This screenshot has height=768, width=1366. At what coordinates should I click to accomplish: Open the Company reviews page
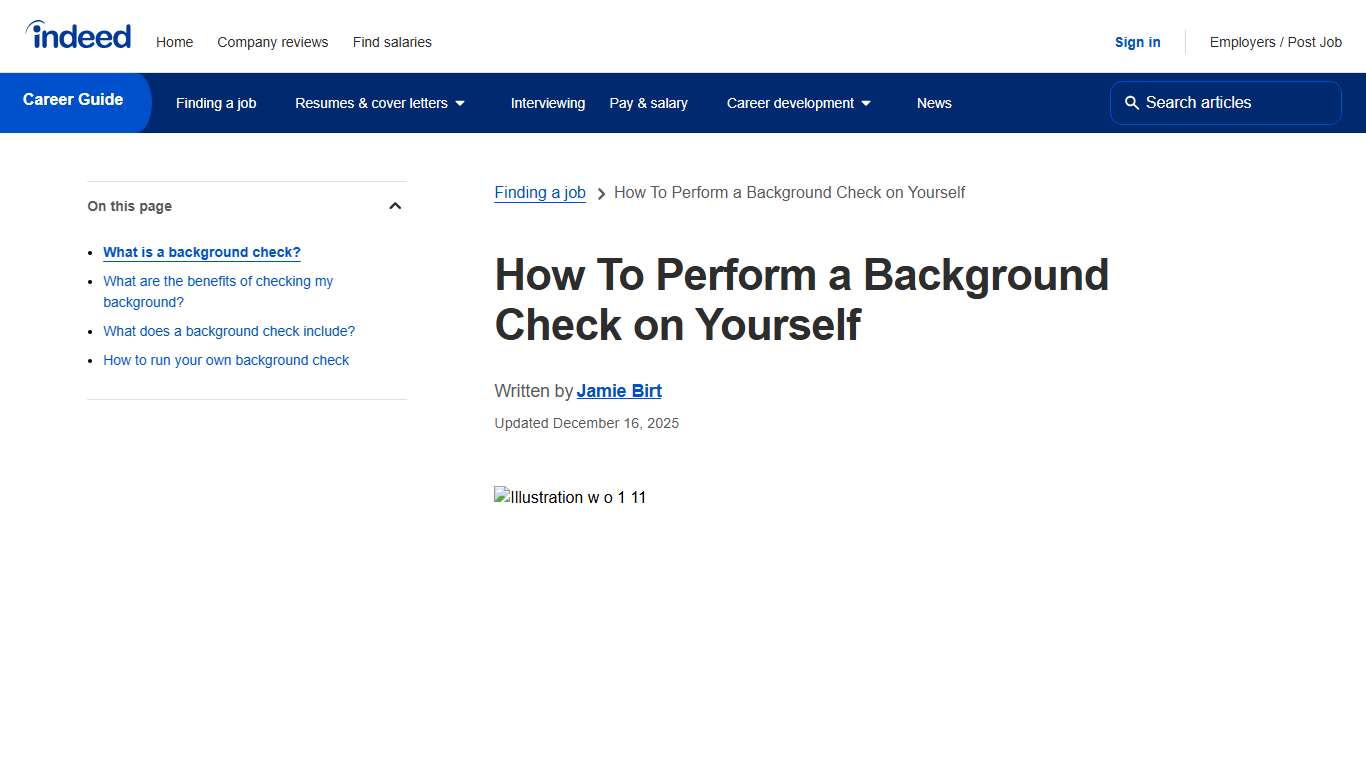tap(272, 42)
